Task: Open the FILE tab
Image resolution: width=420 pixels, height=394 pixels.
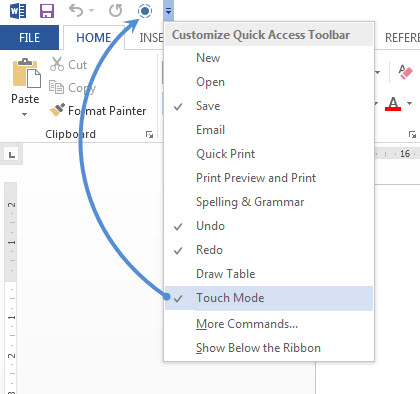Action: coord(29,37)
